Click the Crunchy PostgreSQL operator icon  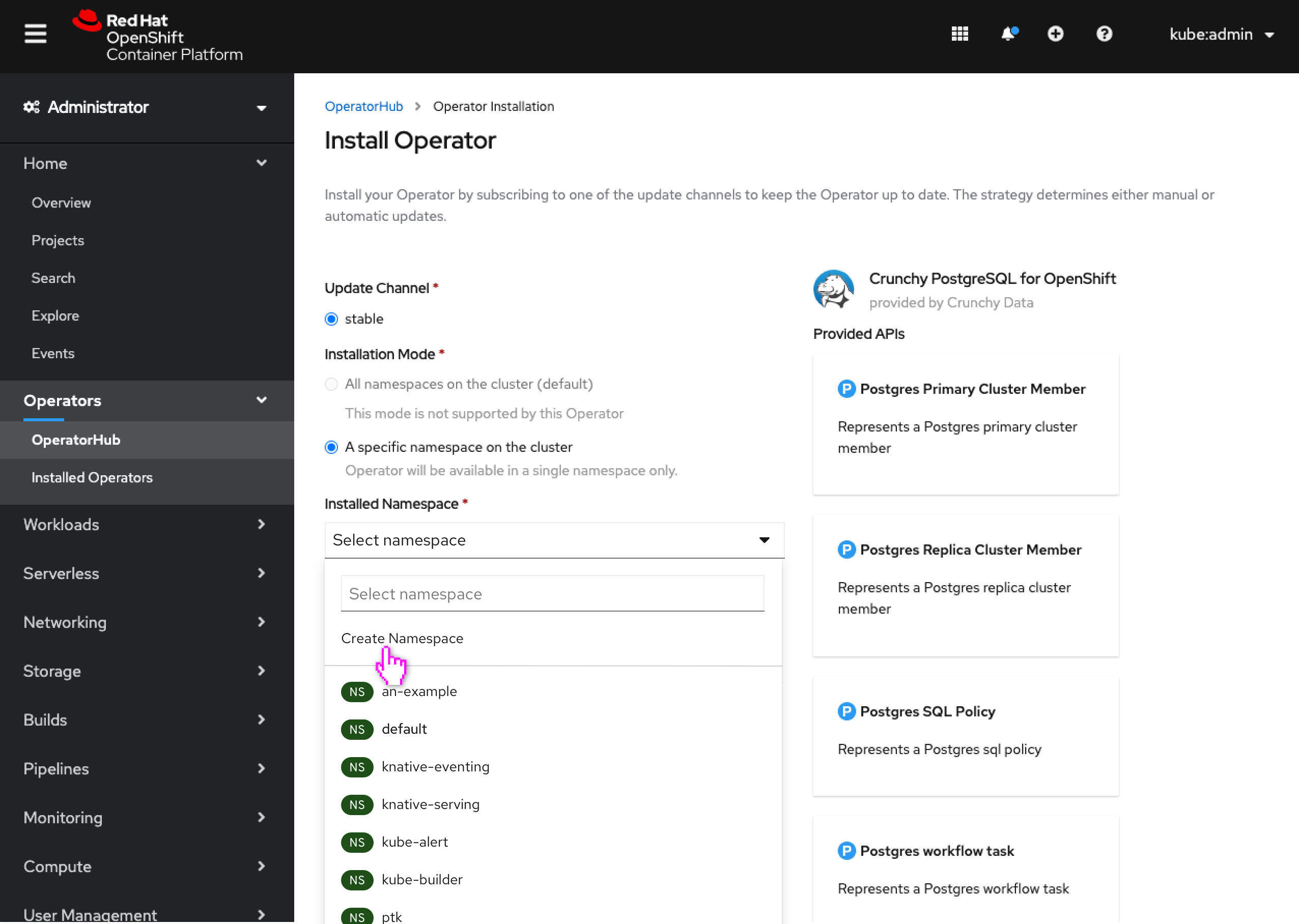[x=835, y=289]
